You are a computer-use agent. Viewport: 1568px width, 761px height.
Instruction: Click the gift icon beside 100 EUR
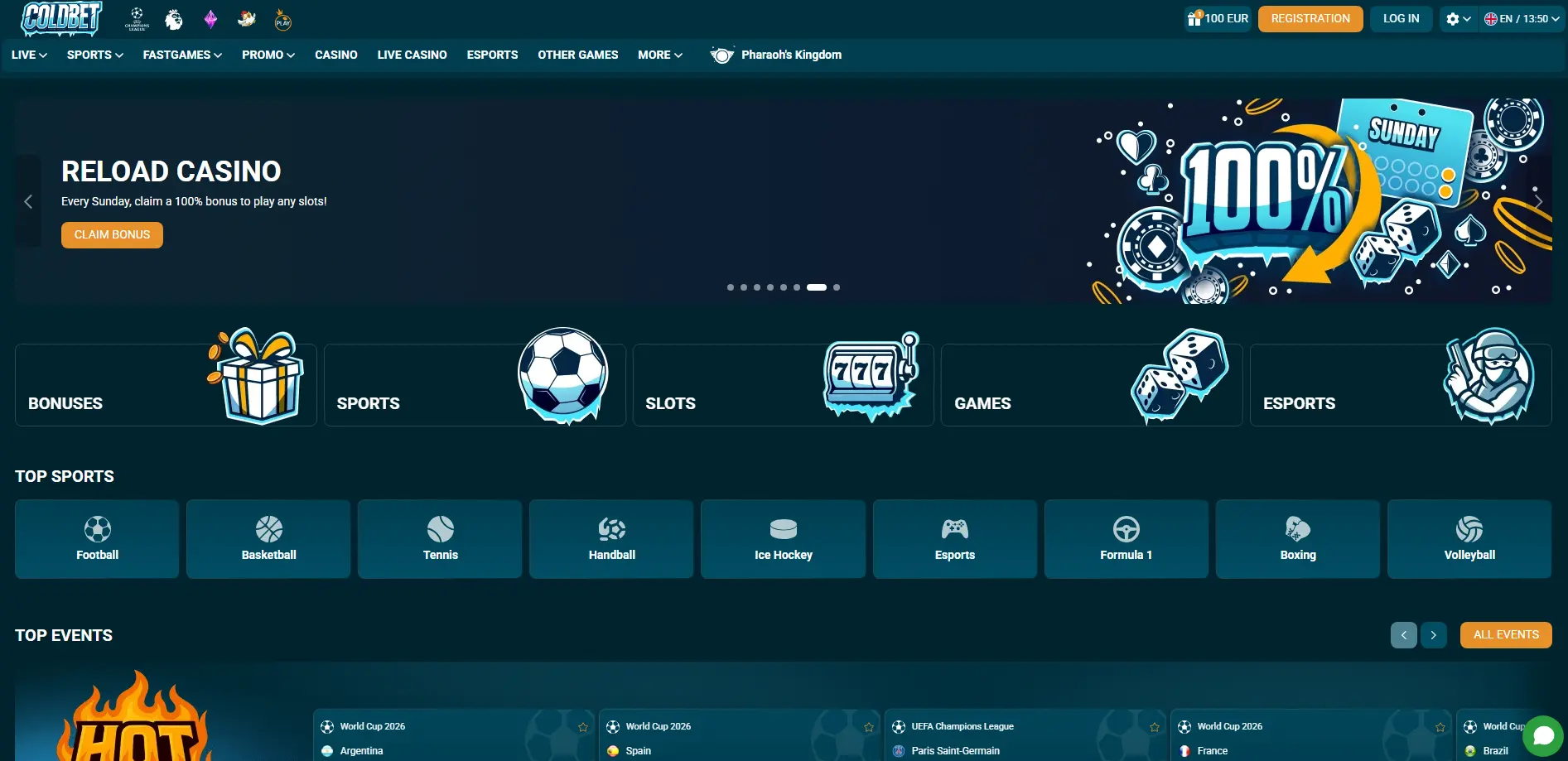click(1194, 18)
